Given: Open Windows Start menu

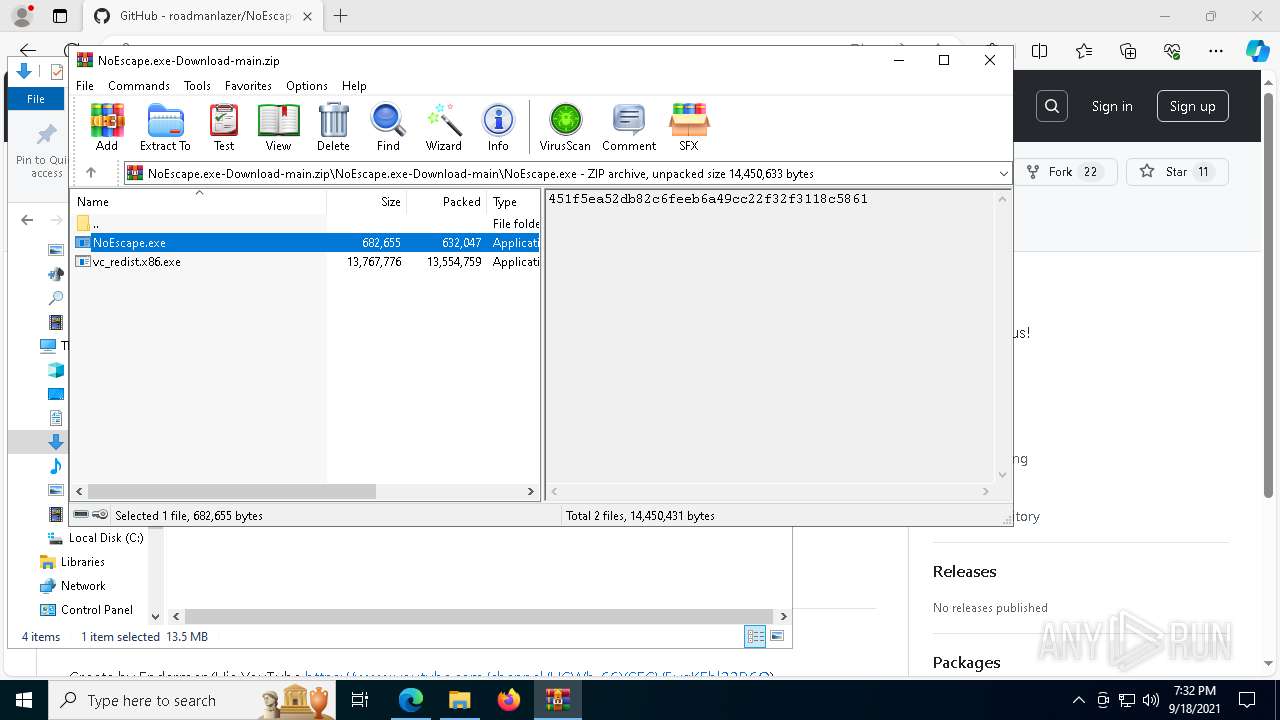Looking at the screenshot, I should [24, 700].
